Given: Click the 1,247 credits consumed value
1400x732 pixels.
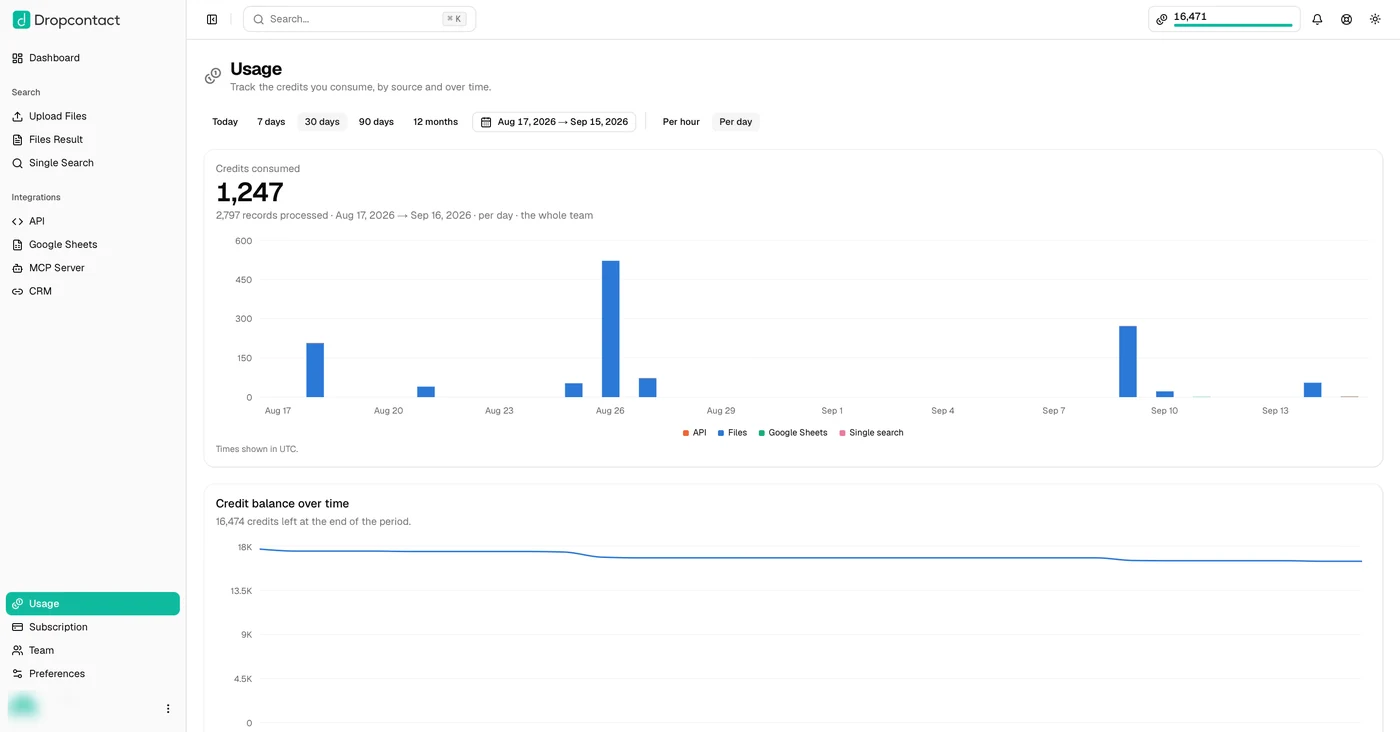Looking at the screenshot, I should click(250, 192).
